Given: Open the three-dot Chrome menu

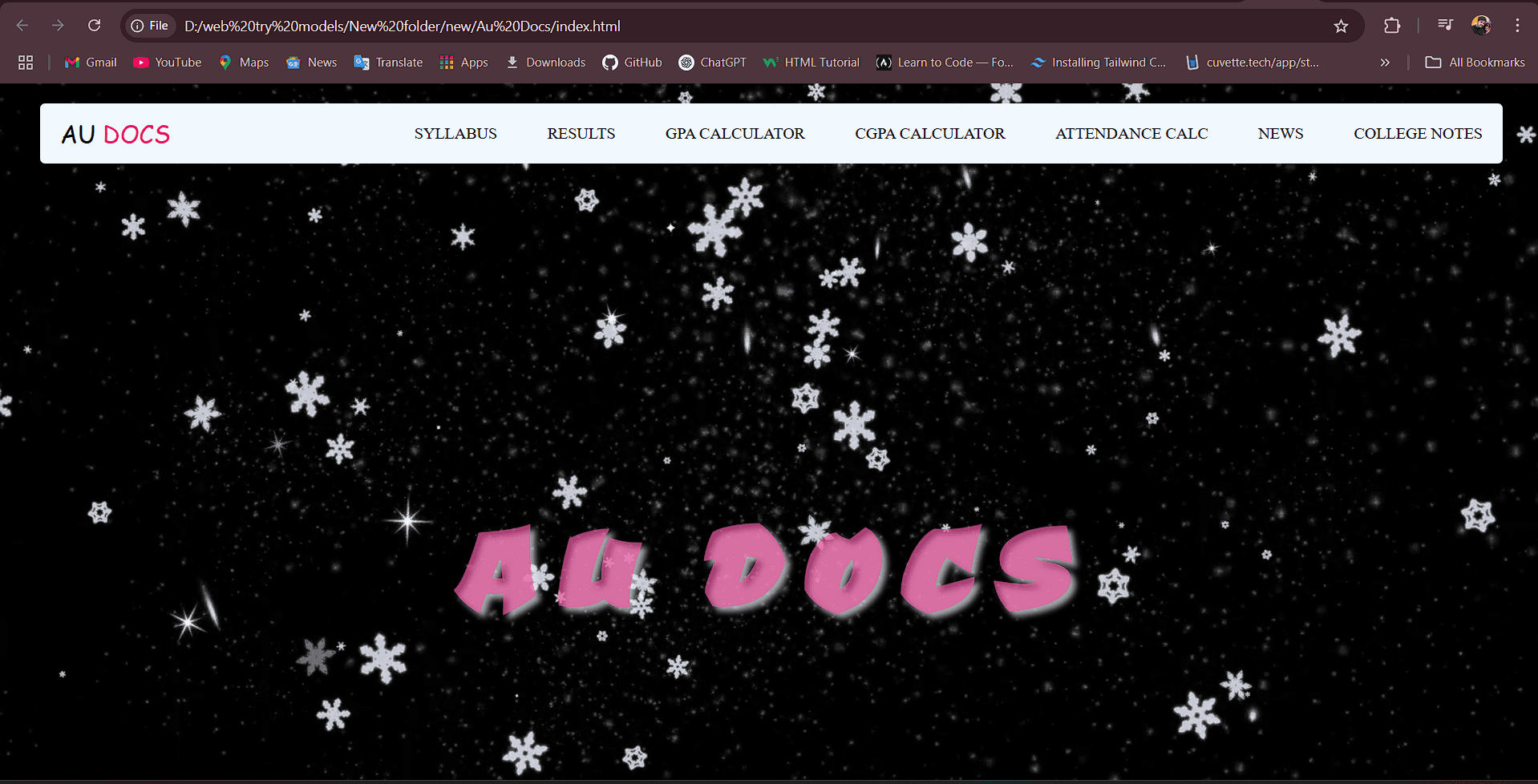Looking at the screenshot, I should pyautogui.click(x=1517, y=26).
